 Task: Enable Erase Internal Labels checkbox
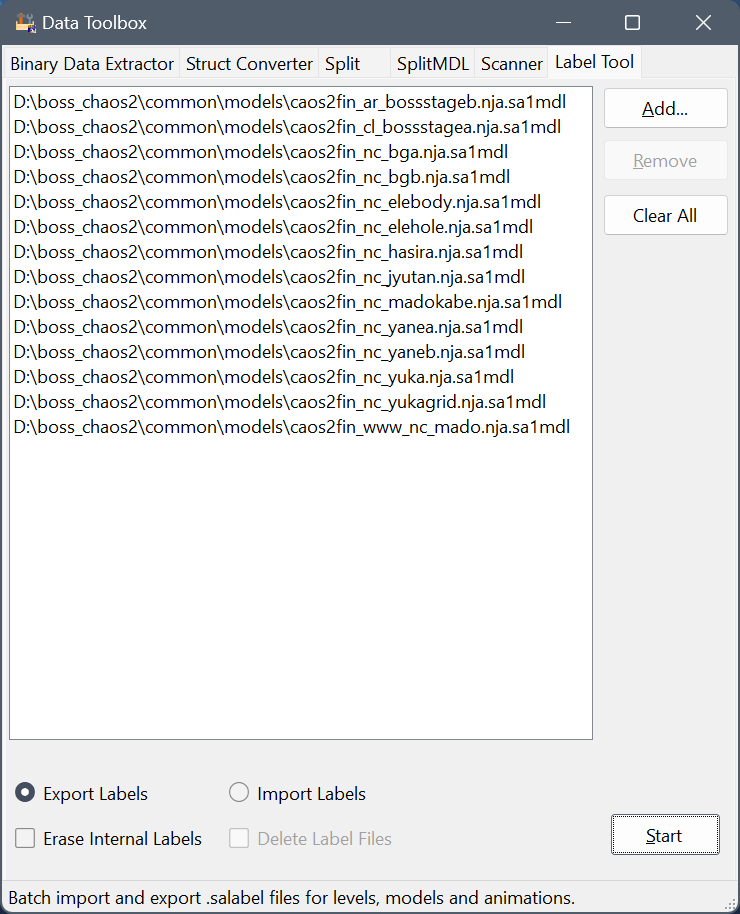tap(26, 838)
